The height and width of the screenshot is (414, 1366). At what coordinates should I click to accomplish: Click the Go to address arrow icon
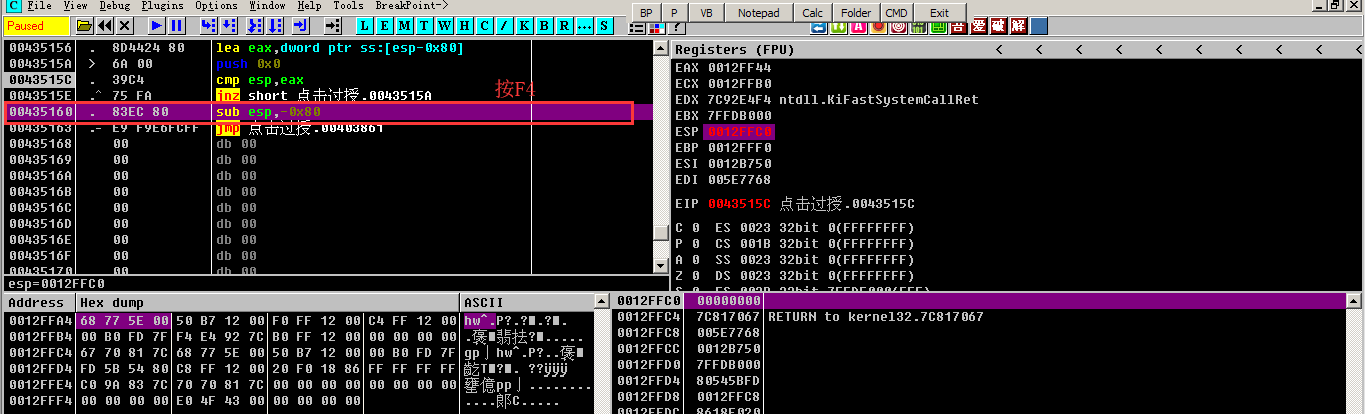331,25
